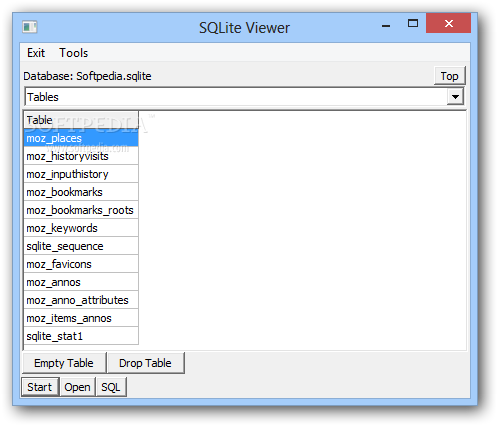The image size is (498, 426).
Task: Click the Empty Table button
Action: point(64,363)
